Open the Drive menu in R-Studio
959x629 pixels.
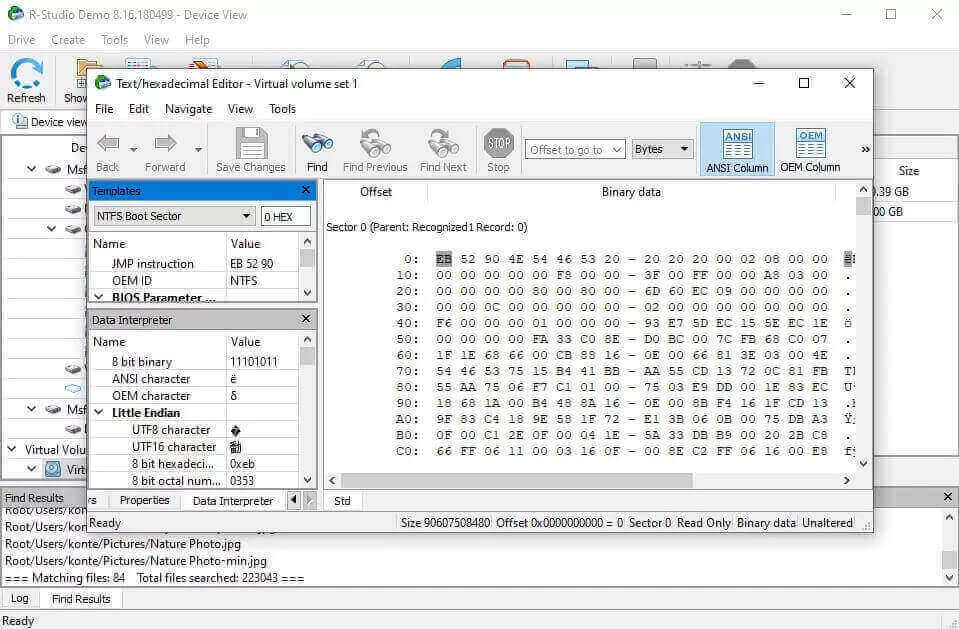click(21, 40)
